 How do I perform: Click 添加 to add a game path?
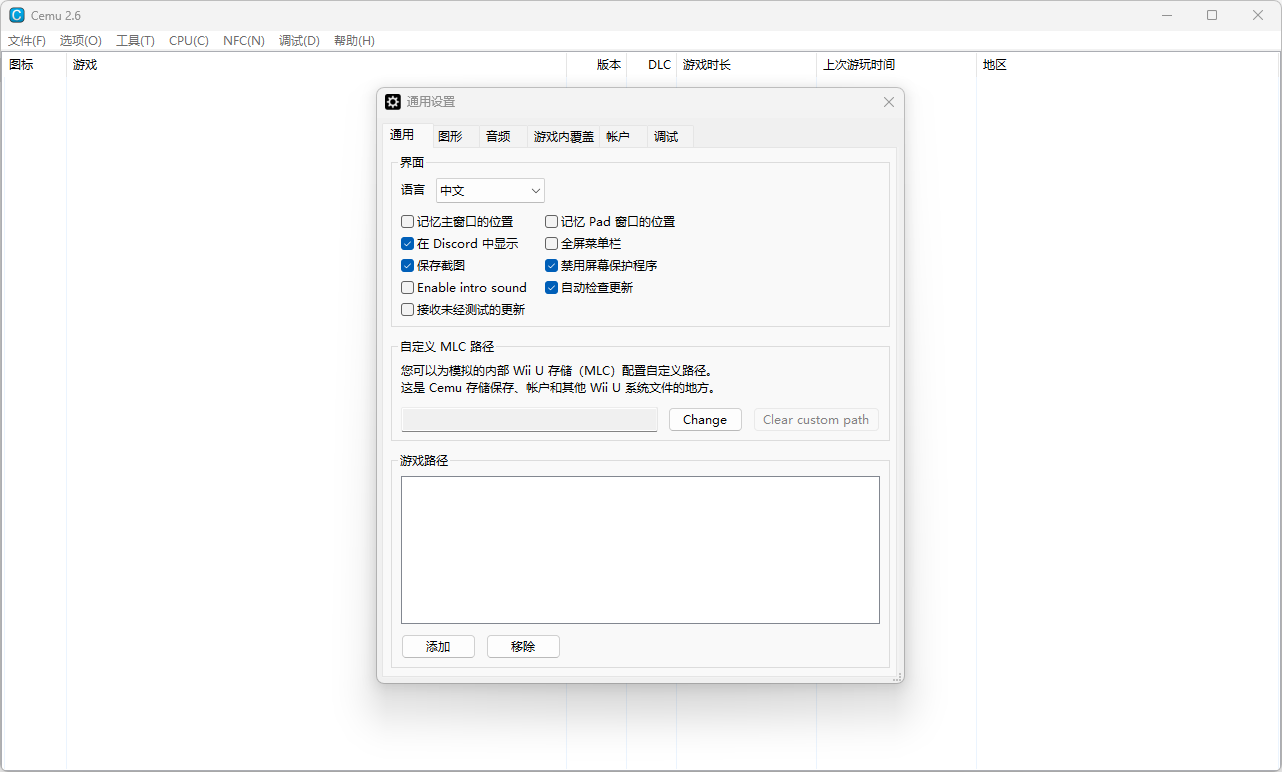(x=438, y=647)
